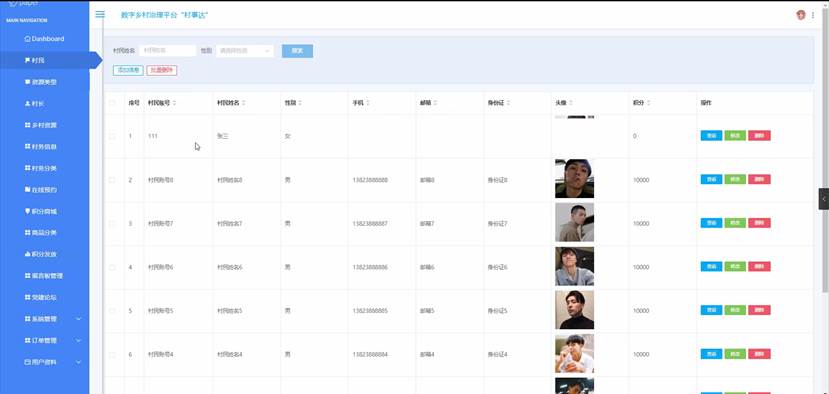The height and width of the screenshot is (394, 829).
Task: Go to 商品分类 in sidebar
Action: [44, 233]
